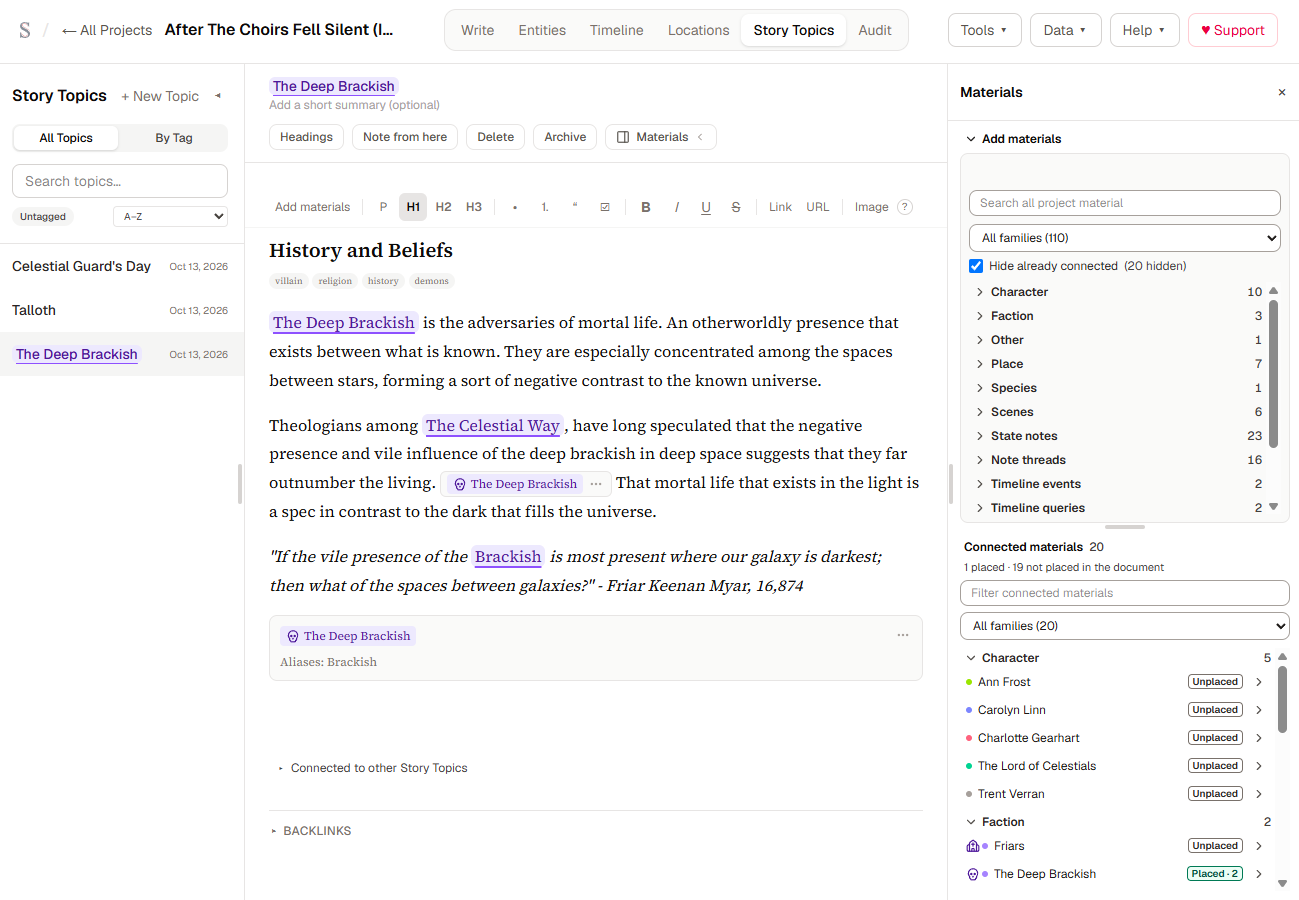
Task: Switch to the Audit tab
Action: (x=874, y=30)
